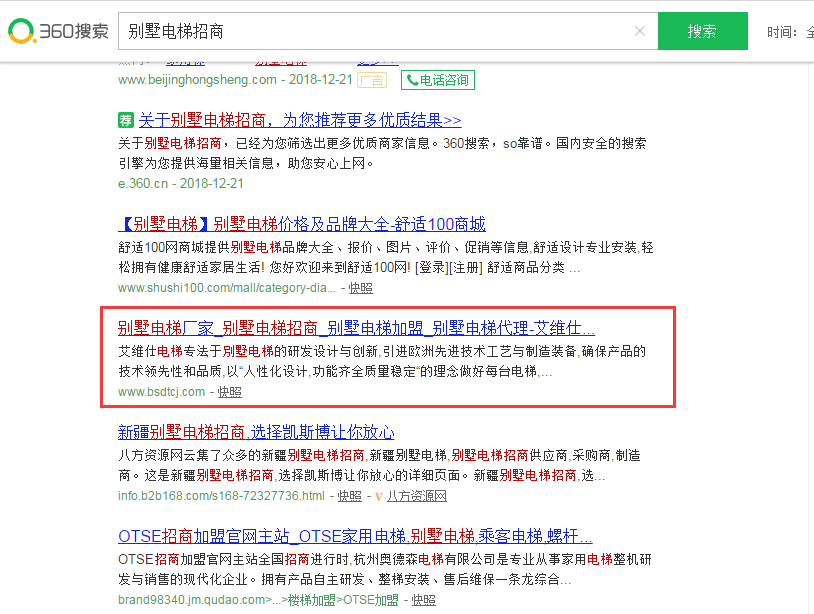Click the 广告 ad label tag
This screenshot has height=614, width=814.
(372, 80)
